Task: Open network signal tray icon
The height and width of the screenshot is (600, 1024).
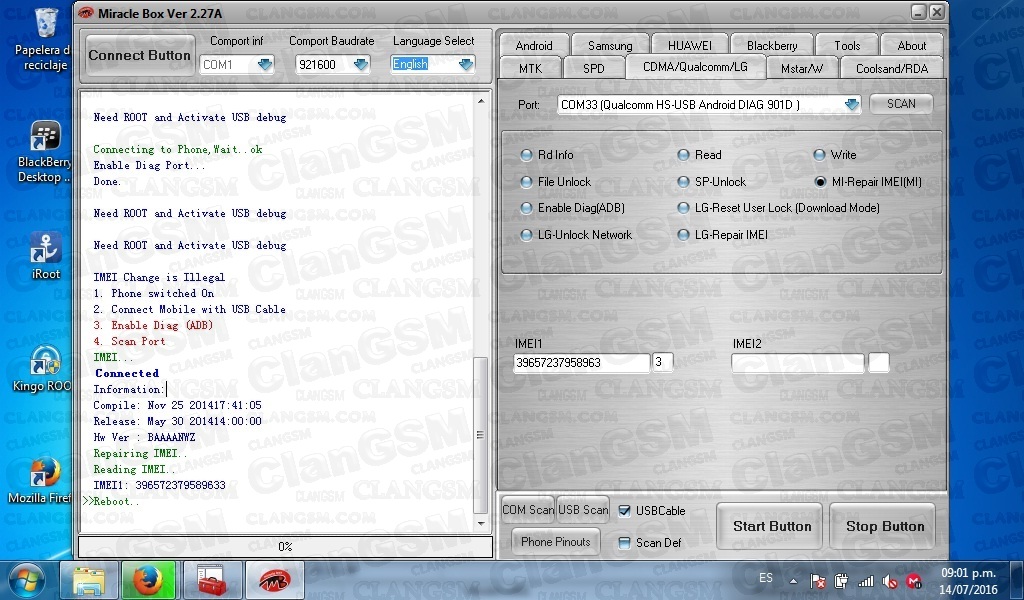Action: click(x=865, y=580)
